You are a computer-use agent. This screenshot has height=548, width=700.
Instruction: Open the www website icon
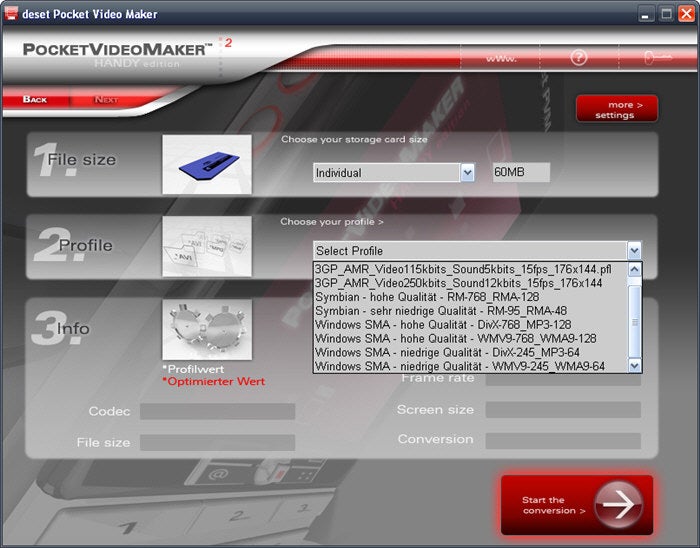pyautogui.click(x=501, y=58)
